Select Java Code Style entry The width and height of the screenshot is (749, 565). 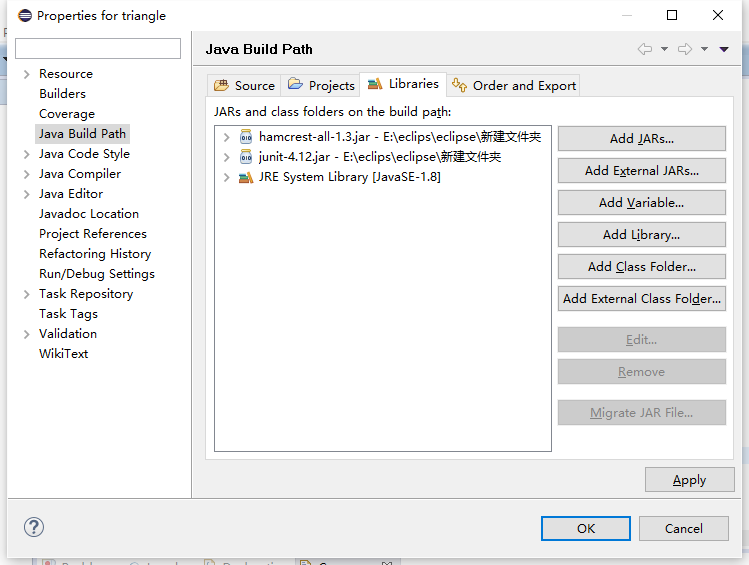coord(85,154)
